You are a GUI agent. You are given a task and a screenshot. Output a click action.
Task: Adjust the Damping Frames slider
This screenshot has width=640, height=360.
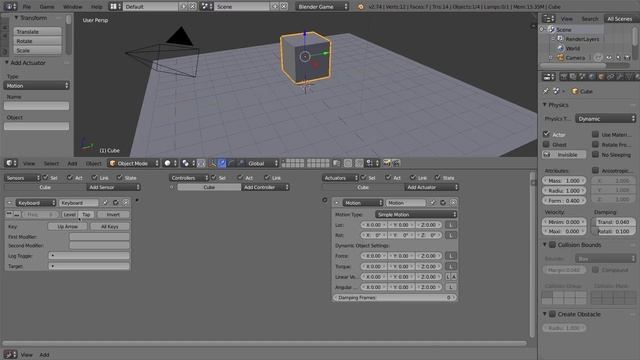[x=395, y=298]
